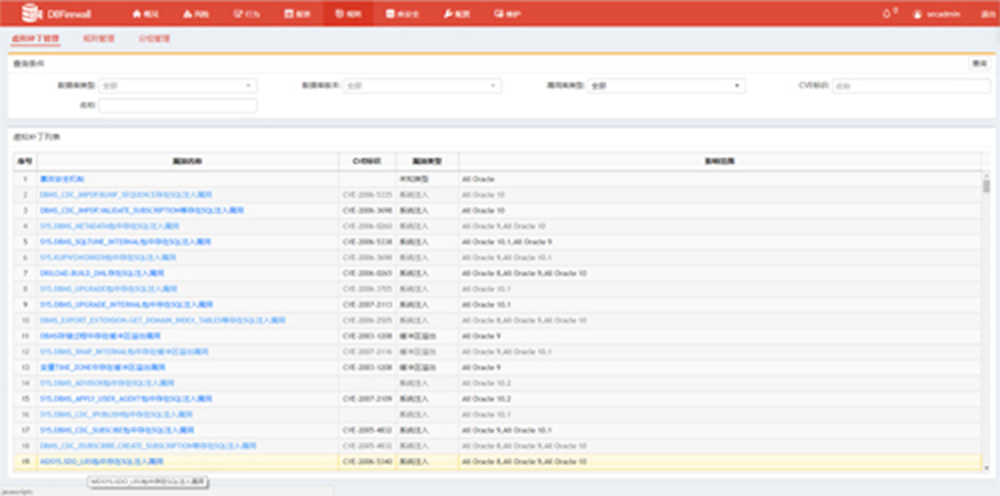Click the vulnerability type column header
Viewport: 1000px width, 496px height.
tap(427, 162)
